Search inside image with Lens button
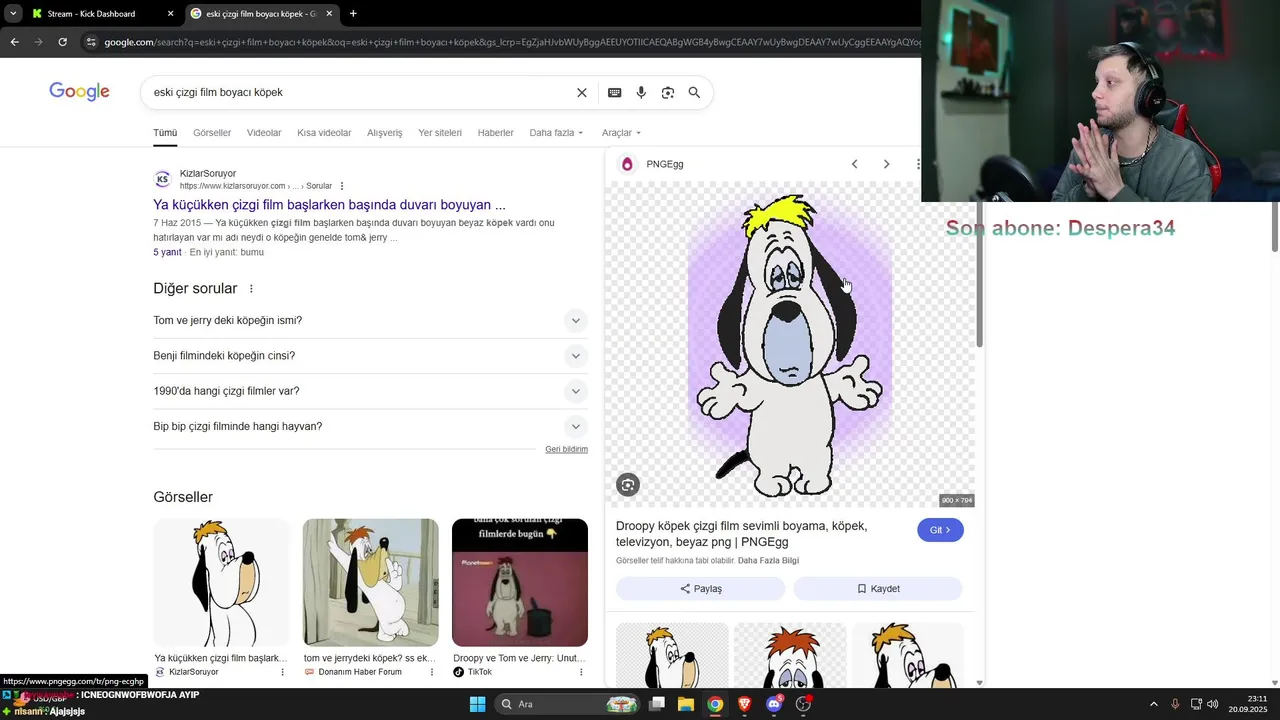The image size is (1280, 720). point(628,485)
